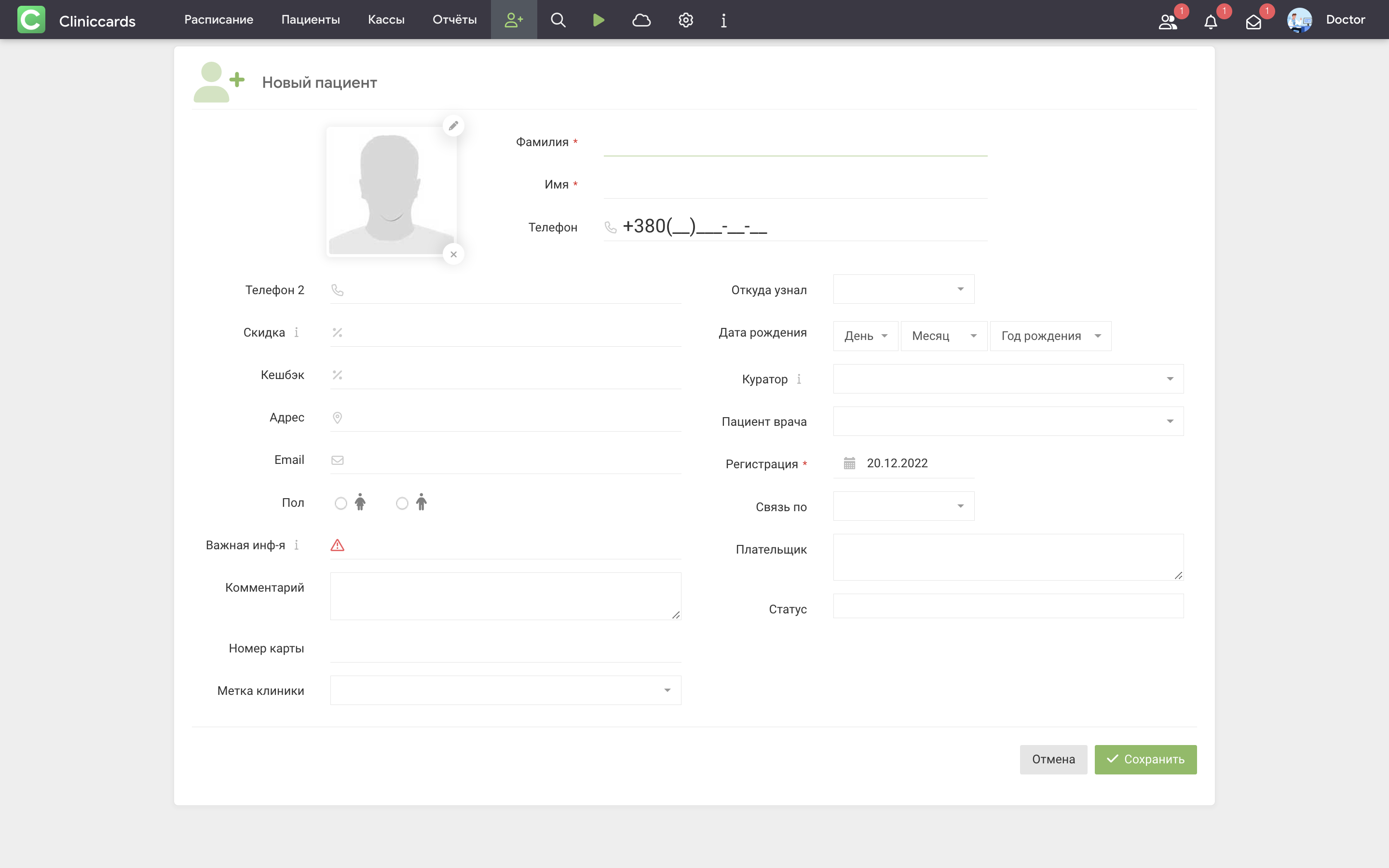This screenshot has height=868, width=1389.
Task: Open the Метка клиники dropdown
Action: pos(505,690)
